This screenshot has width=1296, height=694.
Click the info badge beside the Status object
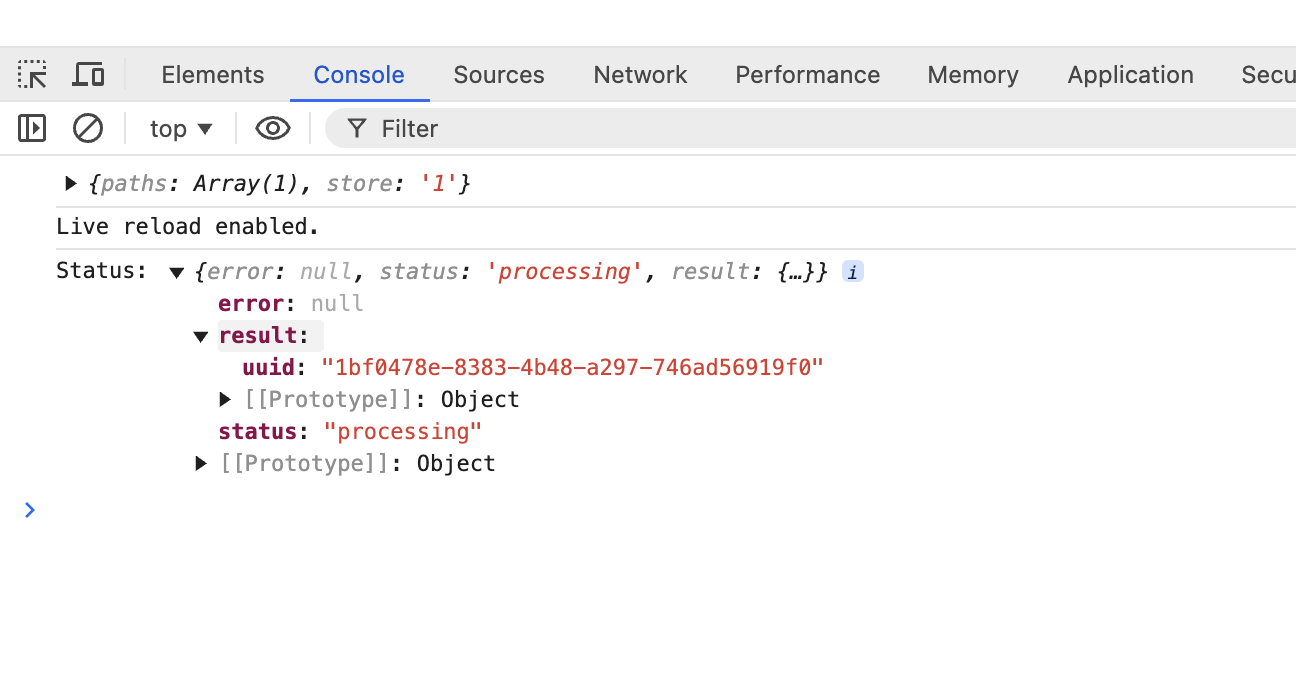tap(852, 271)
